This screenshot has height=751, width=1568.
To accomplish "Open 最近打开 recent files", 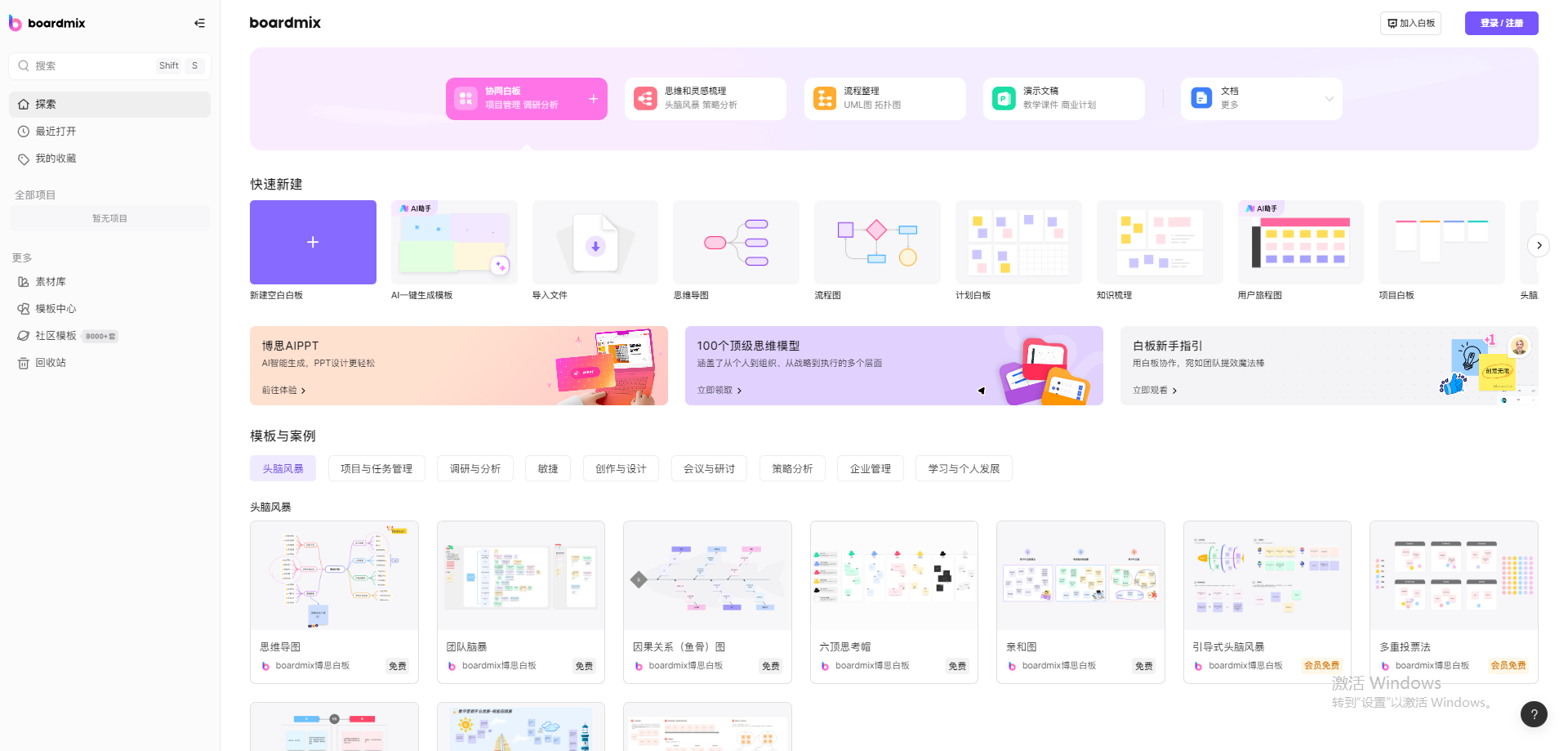I will point(55,132).
